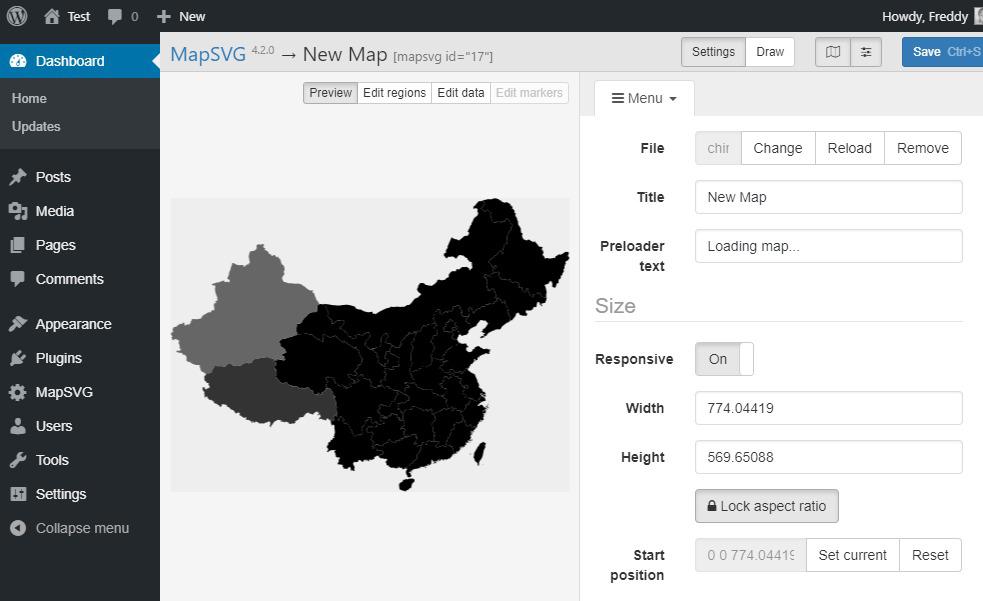Viewport: 983px width, 601px height.
Task: Expand the Menu dropdown
Action: click(x=644, y=98)
